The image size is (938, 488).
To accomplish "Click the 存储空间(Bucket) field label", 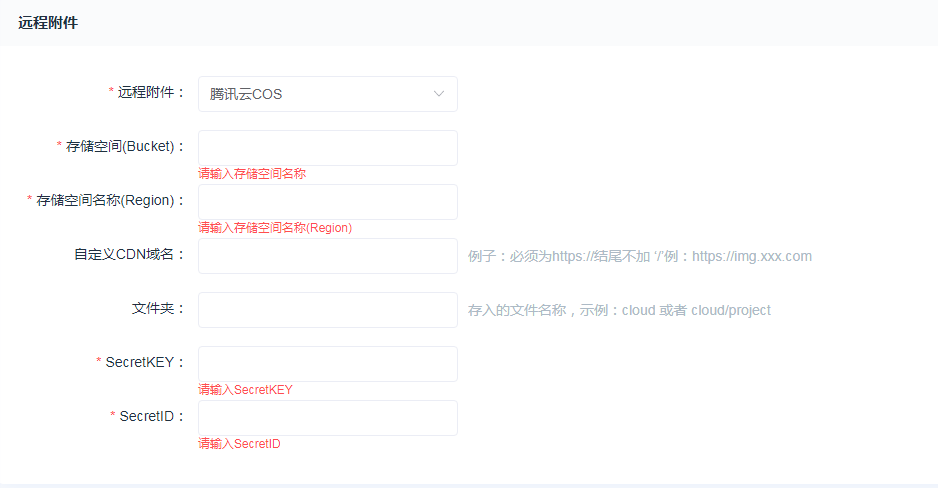I will pos(125,147).
